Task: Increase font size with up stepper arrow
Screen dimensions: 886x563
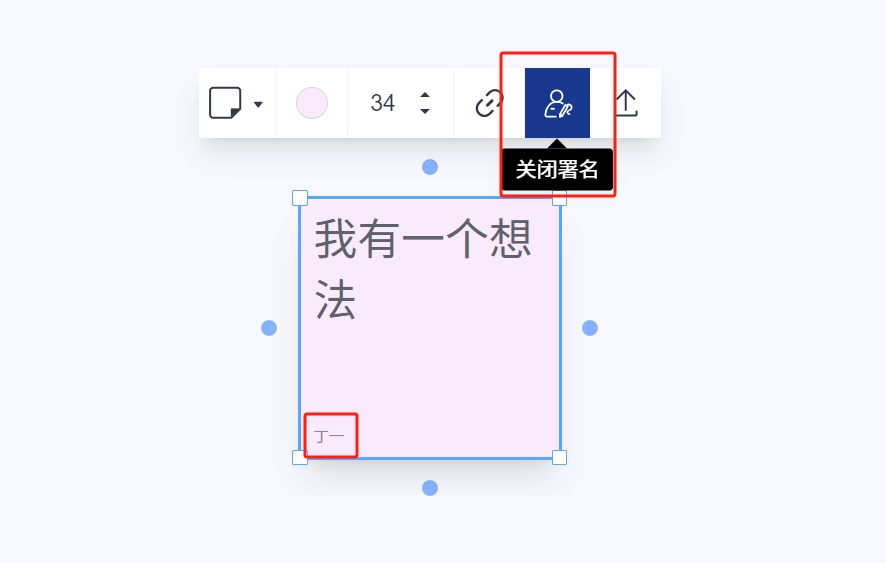Action: [x=425, y=95]
